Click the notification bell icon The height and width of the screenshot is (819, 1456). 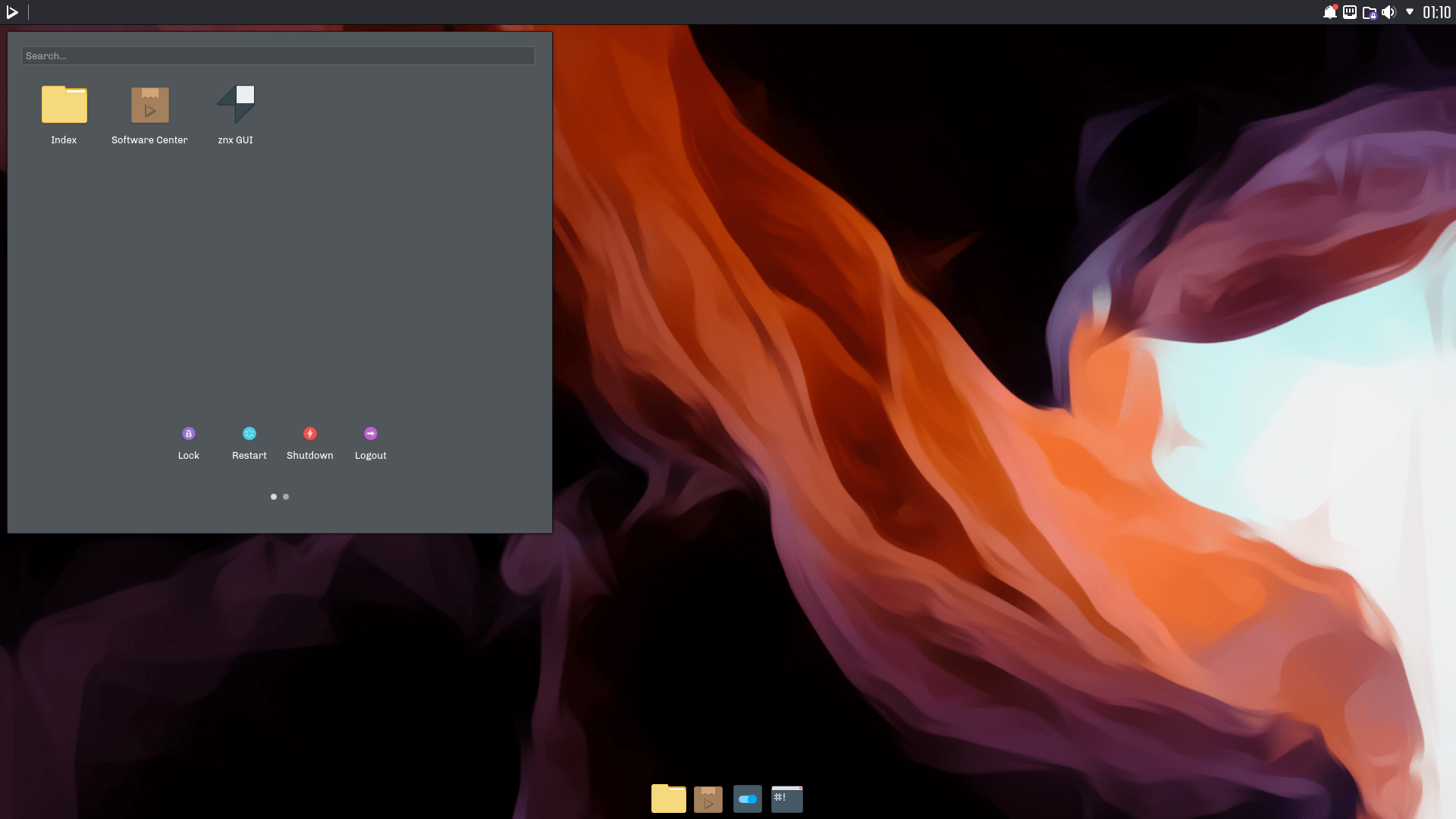pos(1330,12)
